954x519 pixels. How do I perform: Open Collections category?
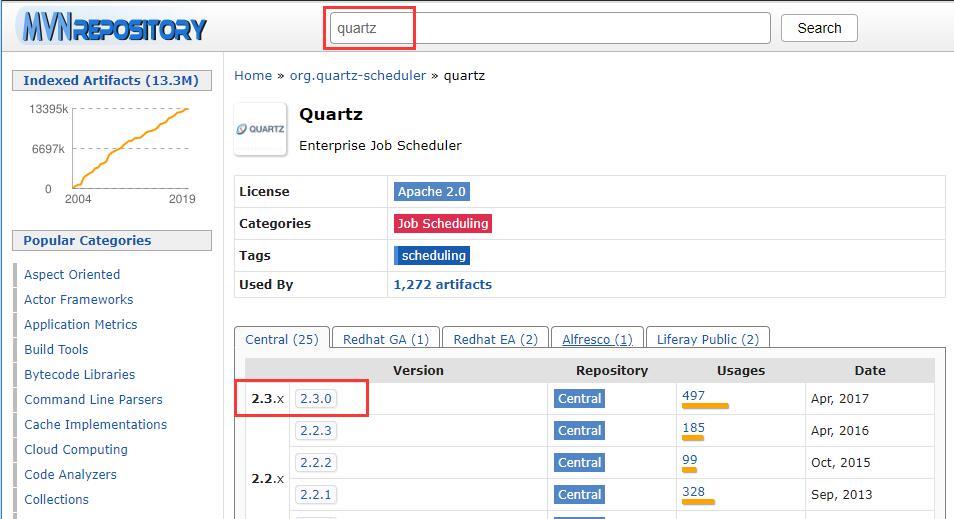(x=56, y=499)
